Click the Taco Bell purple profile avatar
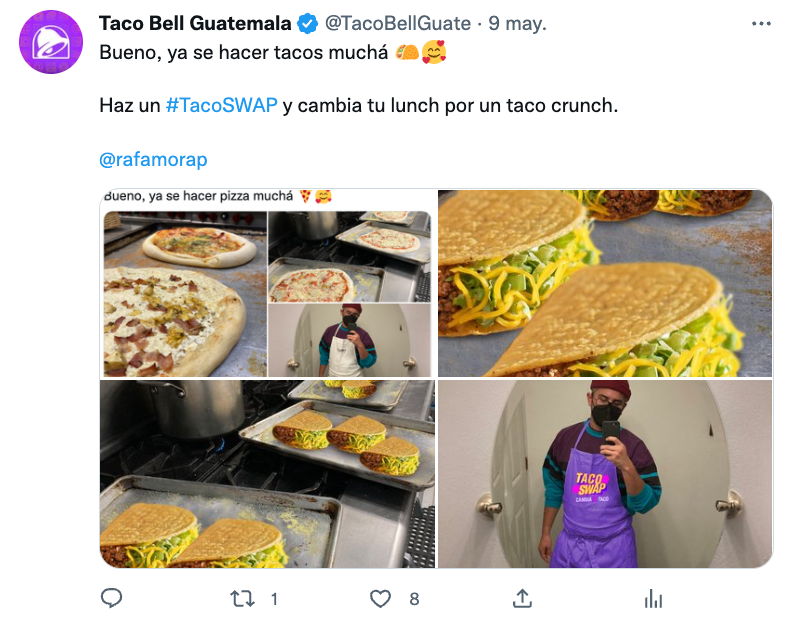This screenshot has width=788, height=618. coord(51,42)
